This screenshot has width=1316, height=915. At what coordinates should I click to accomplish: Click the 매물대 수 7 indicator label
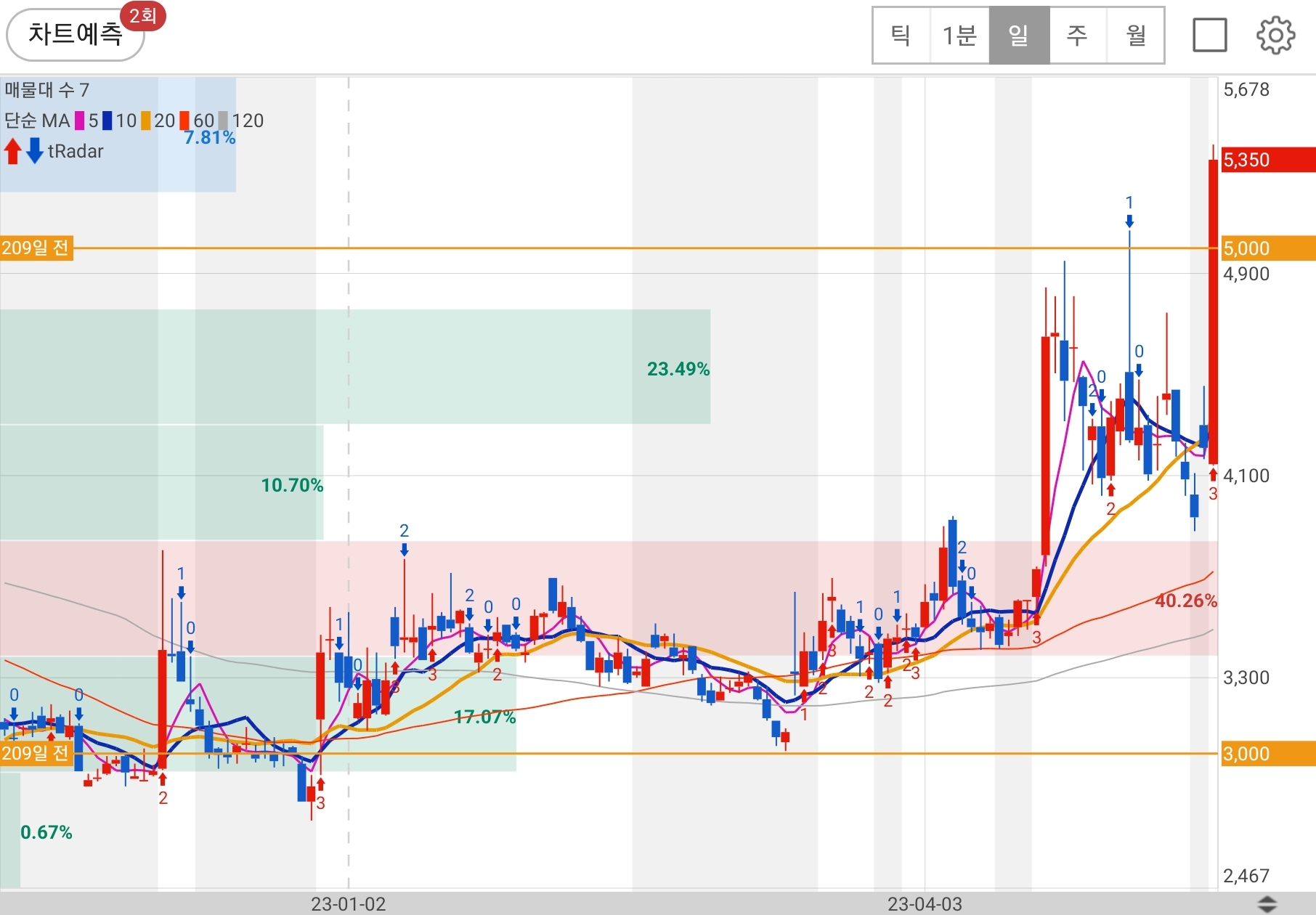tap(46, 90)
